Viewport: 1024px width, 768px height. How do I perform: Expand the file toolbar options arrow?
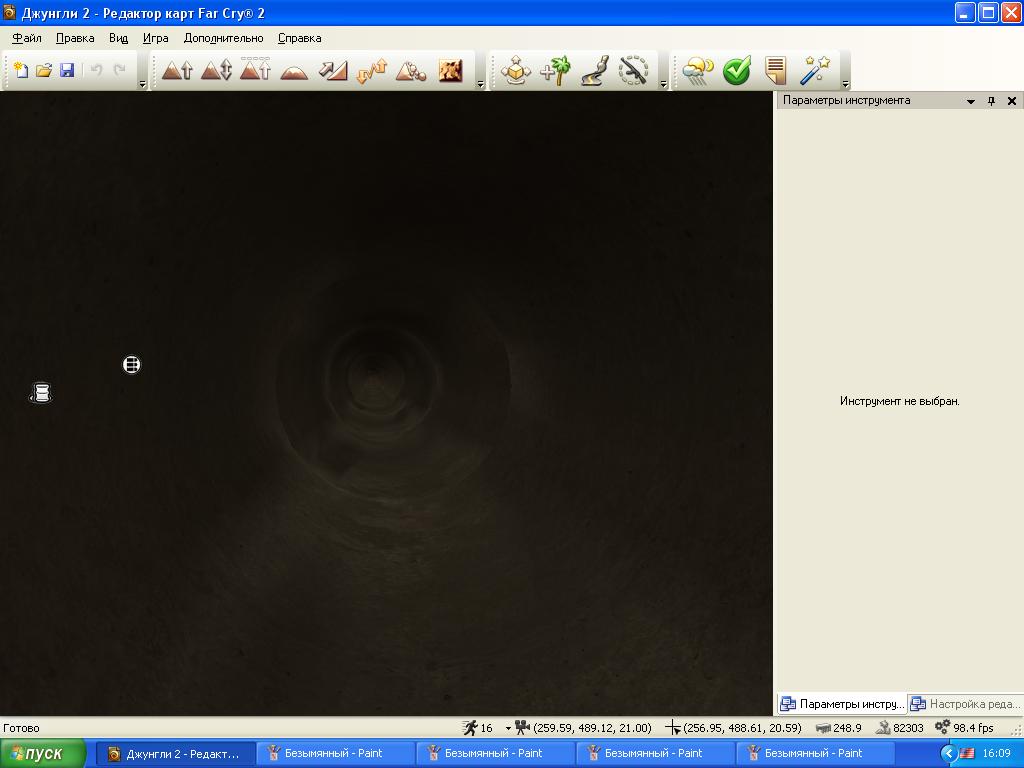pos(143,84)
